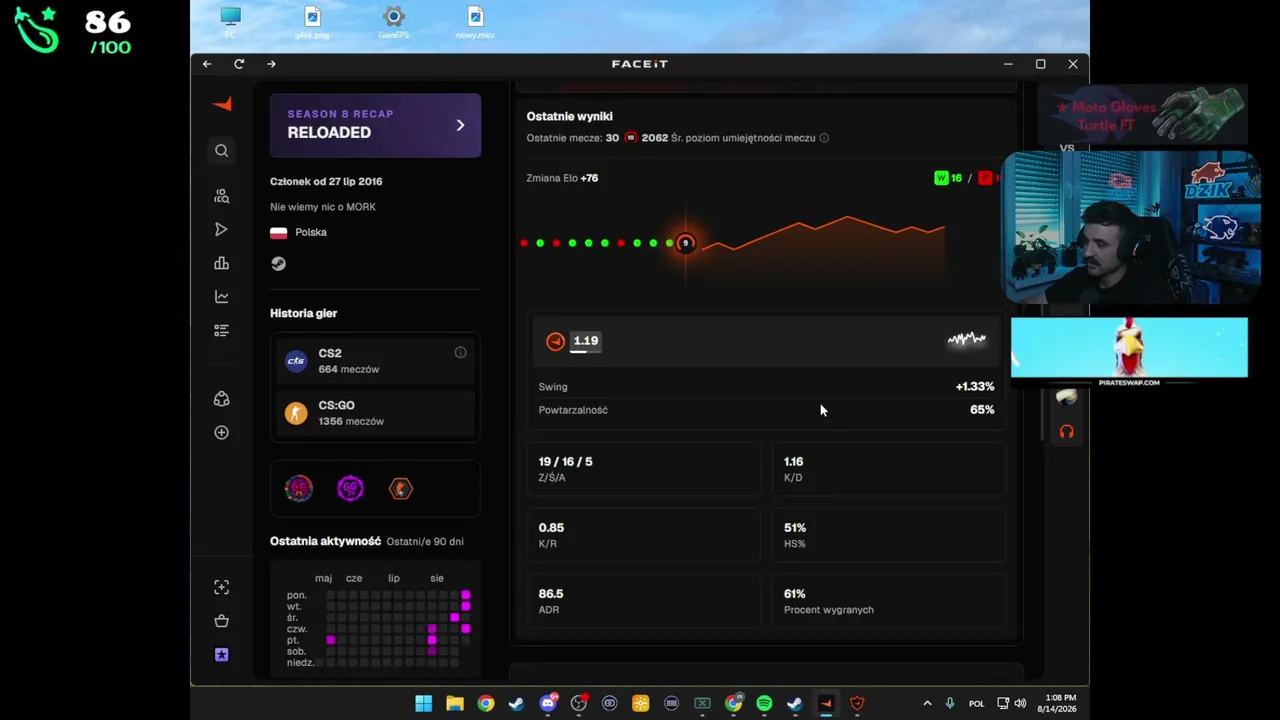Click the 86.5 ADR stat card
Screen dimensions: 1280x720
pyautogui.click(x=643, y=601)
